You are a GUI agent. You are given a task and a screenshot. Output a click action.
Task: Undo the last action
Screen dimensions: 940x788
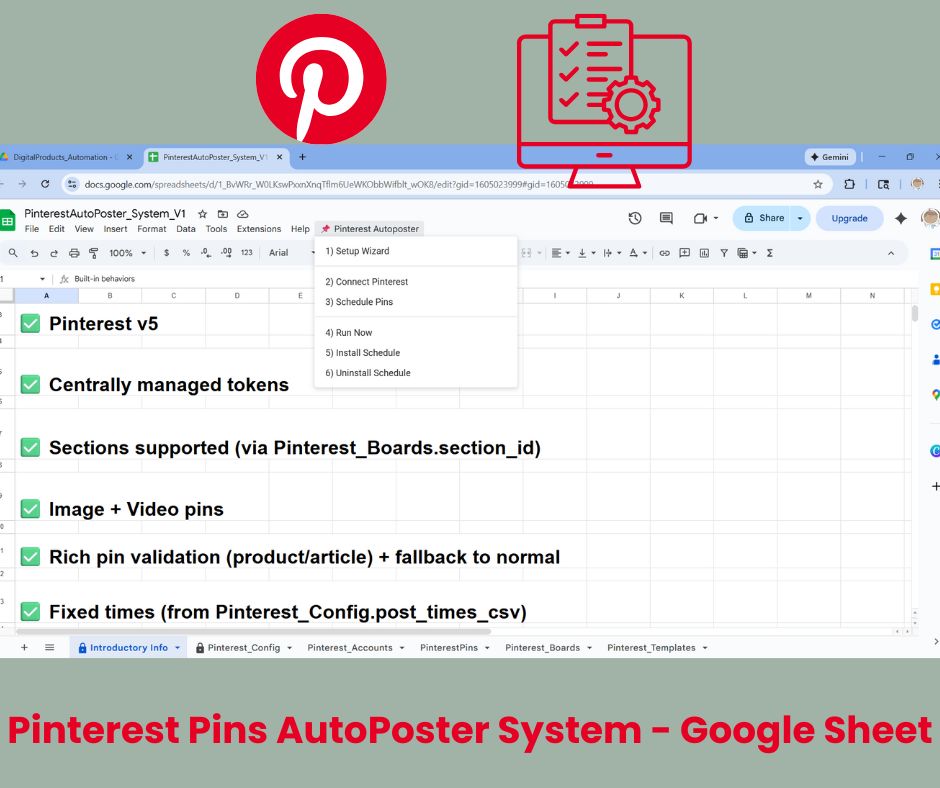coord(34,253)
